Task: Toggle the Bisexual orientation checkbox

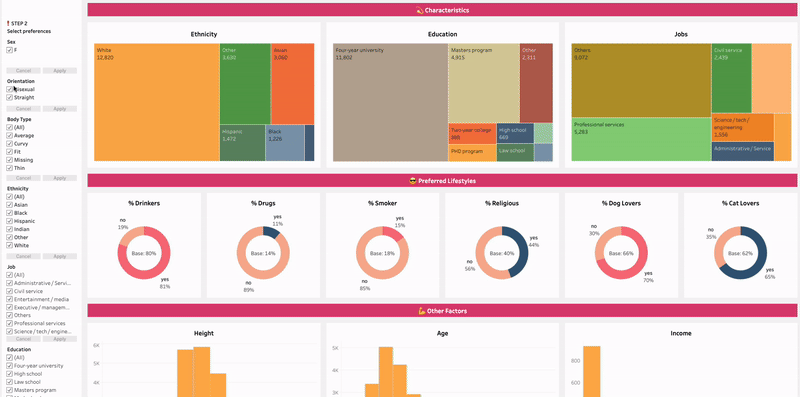Action: click(x=9, y=89)
